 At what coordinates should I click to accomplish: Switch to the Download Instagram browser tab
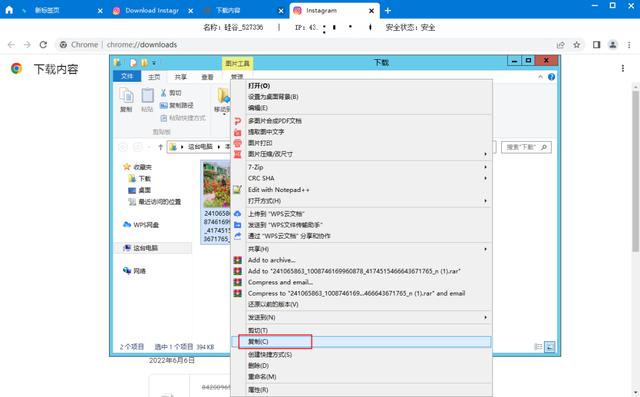pos(152,11)
